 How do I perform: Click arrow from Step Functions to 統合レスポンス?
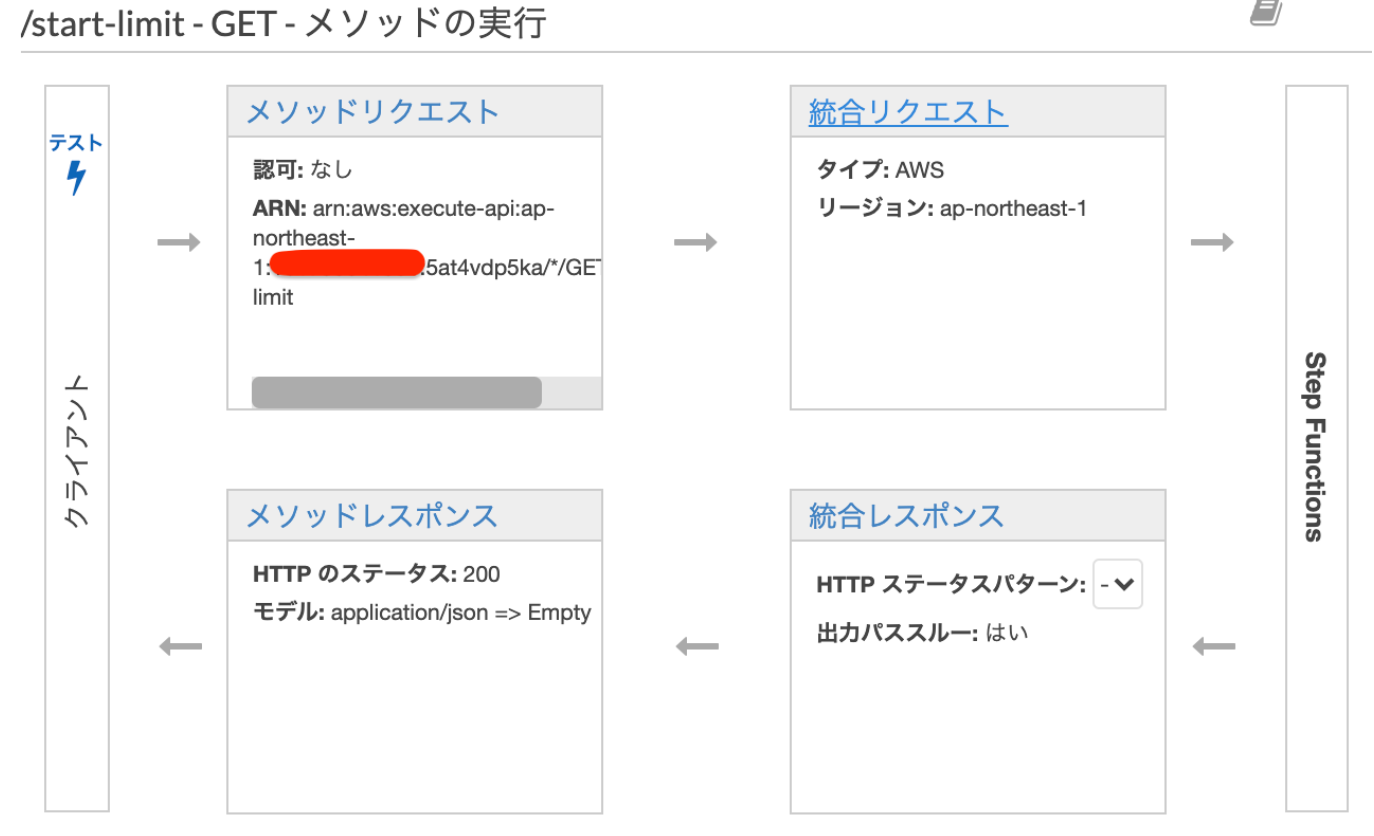pos(1214,647)
